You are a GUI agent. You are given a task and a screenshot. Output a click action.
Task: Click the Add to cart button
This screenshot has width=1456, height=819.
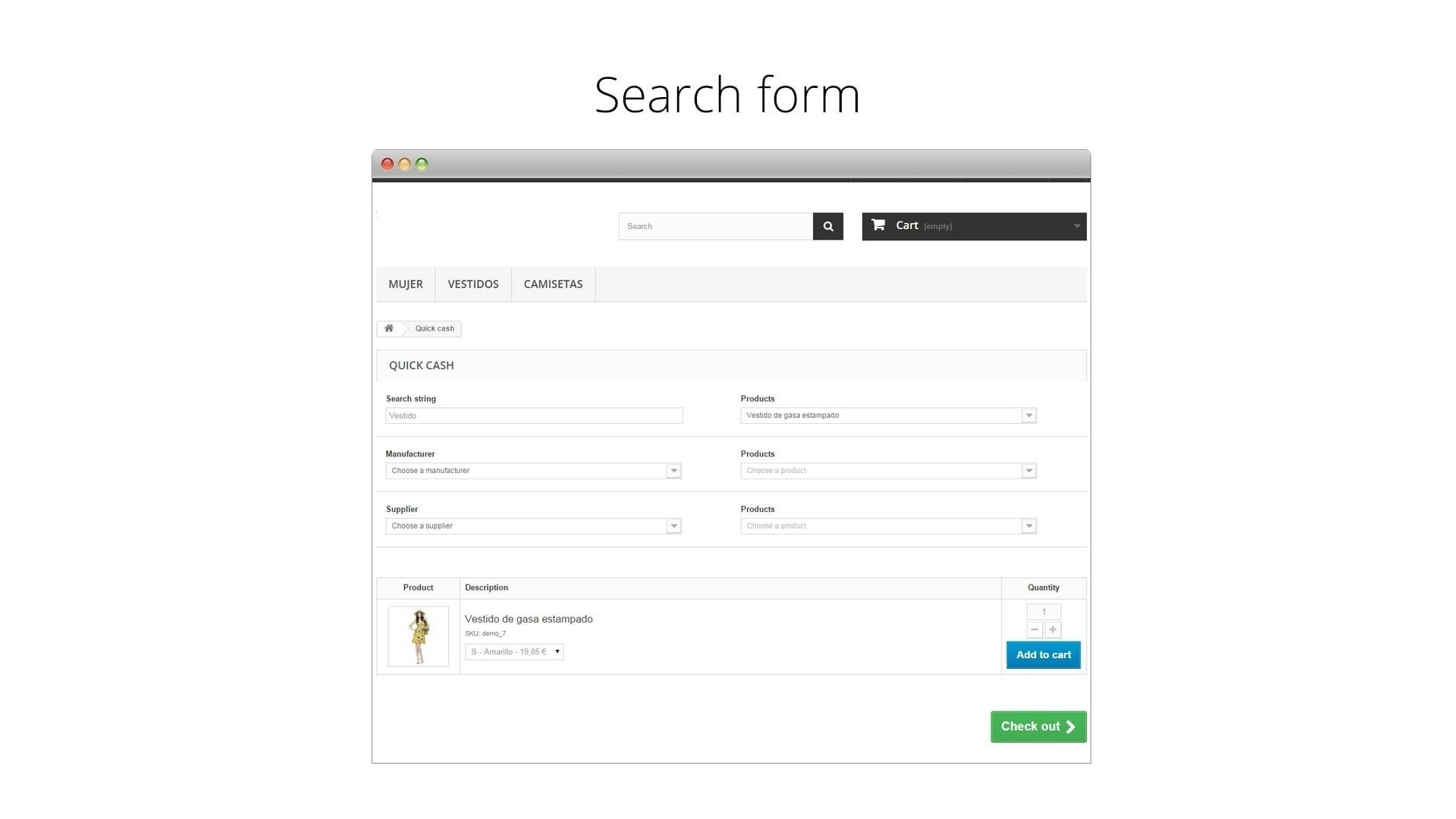click(1043, 655)
